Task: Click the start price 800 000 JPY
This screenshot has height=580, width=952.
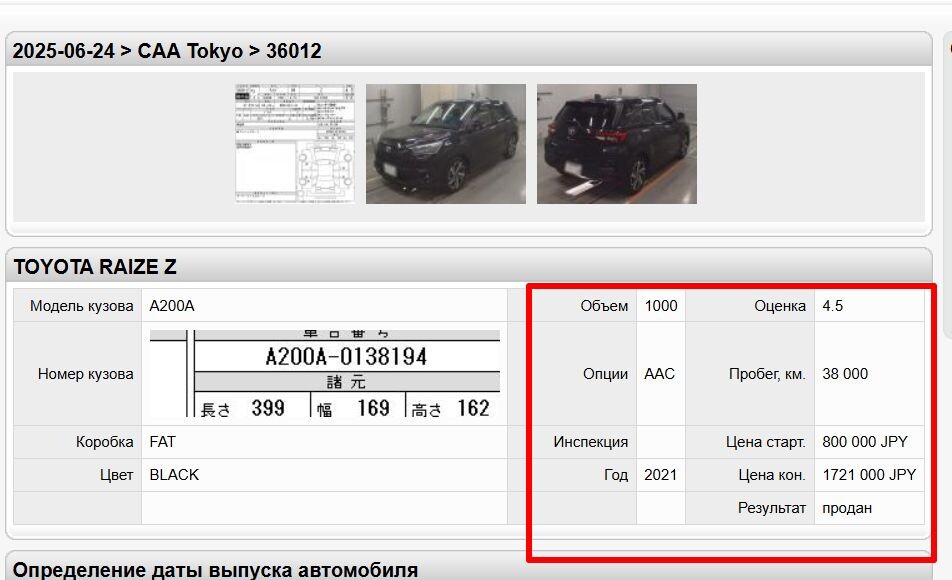Action: point(865,442)
